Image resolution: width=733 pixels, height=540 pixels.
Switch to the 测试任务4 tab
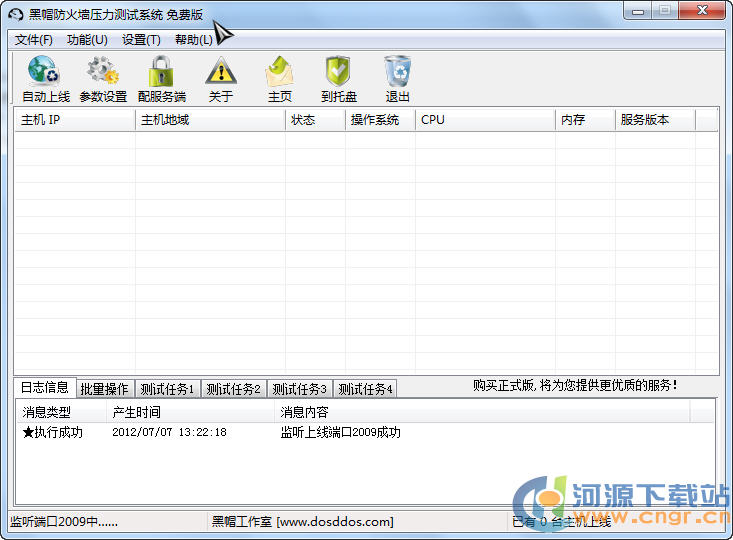click(x=365, y=389)
